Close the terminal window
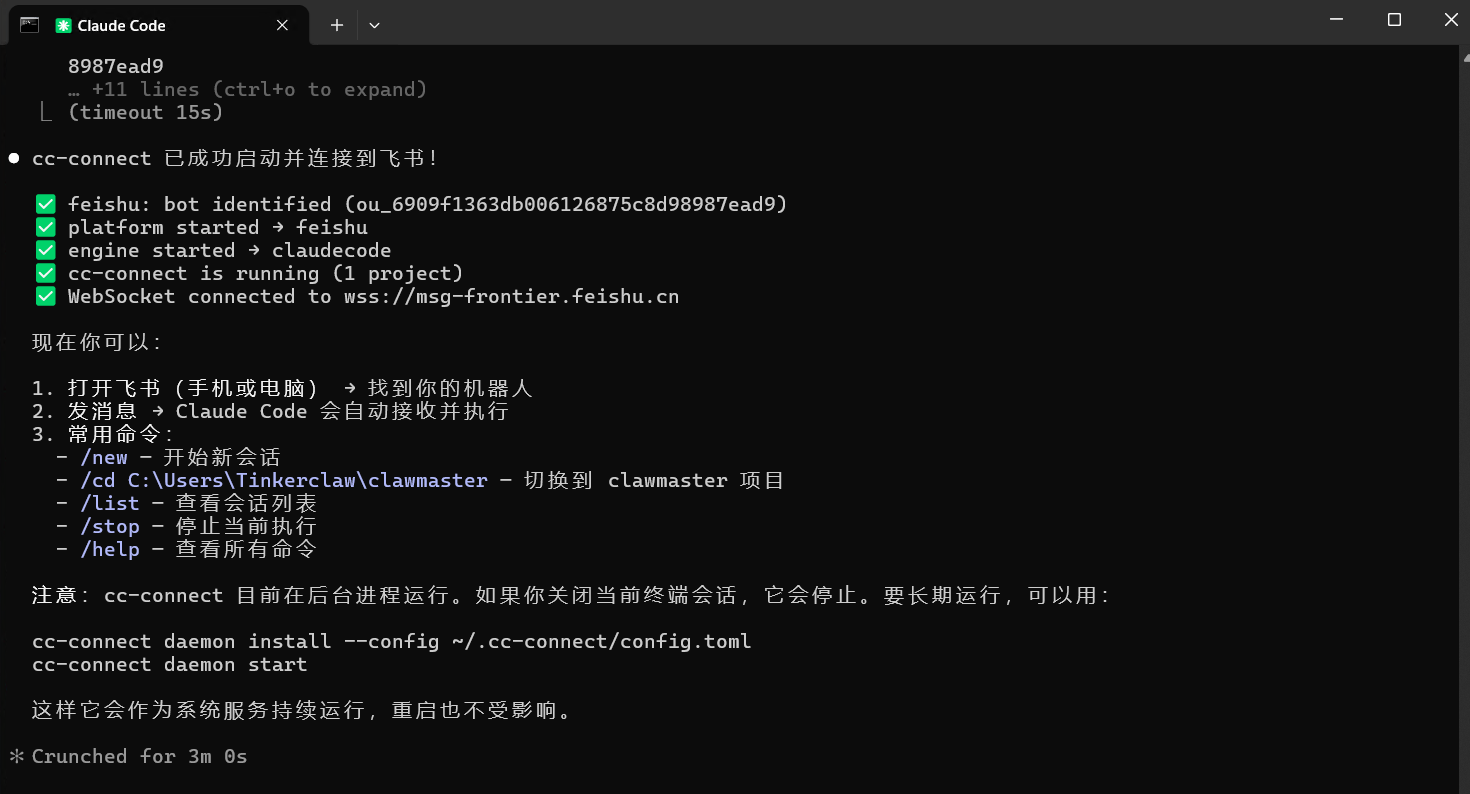Image resolution: width=1470 pixels, height=794 pixels. 1449,20
